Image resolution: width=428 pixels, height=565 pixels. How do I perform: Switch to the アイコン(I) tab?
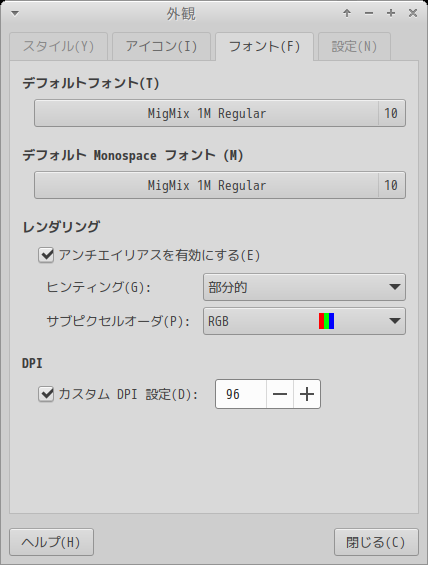(x=161, y=46)
